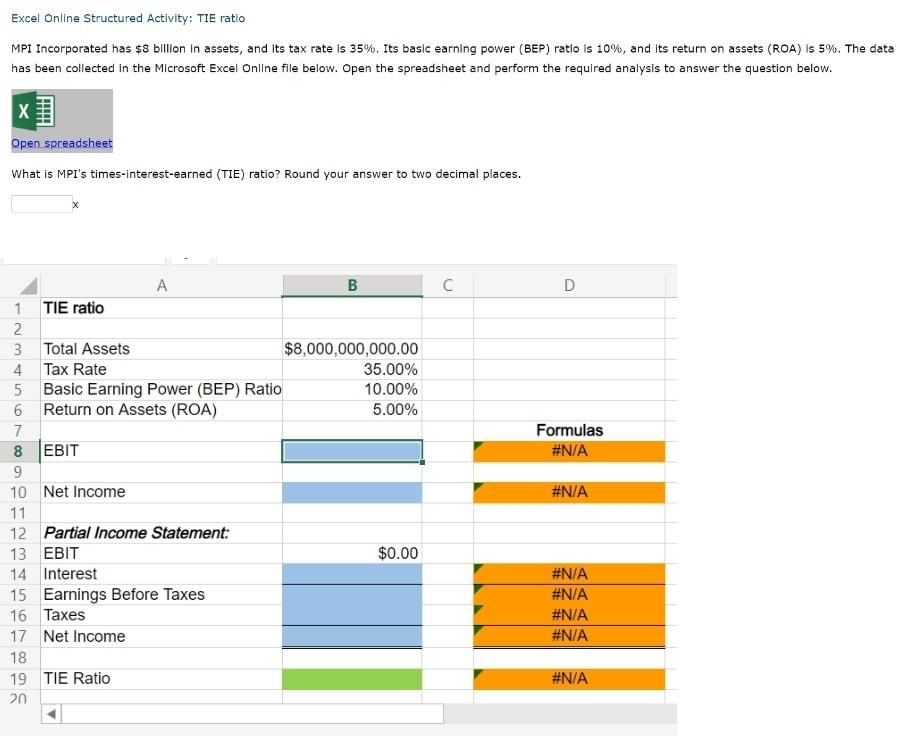Select the Tax Rate 35.00% cell

352,369
